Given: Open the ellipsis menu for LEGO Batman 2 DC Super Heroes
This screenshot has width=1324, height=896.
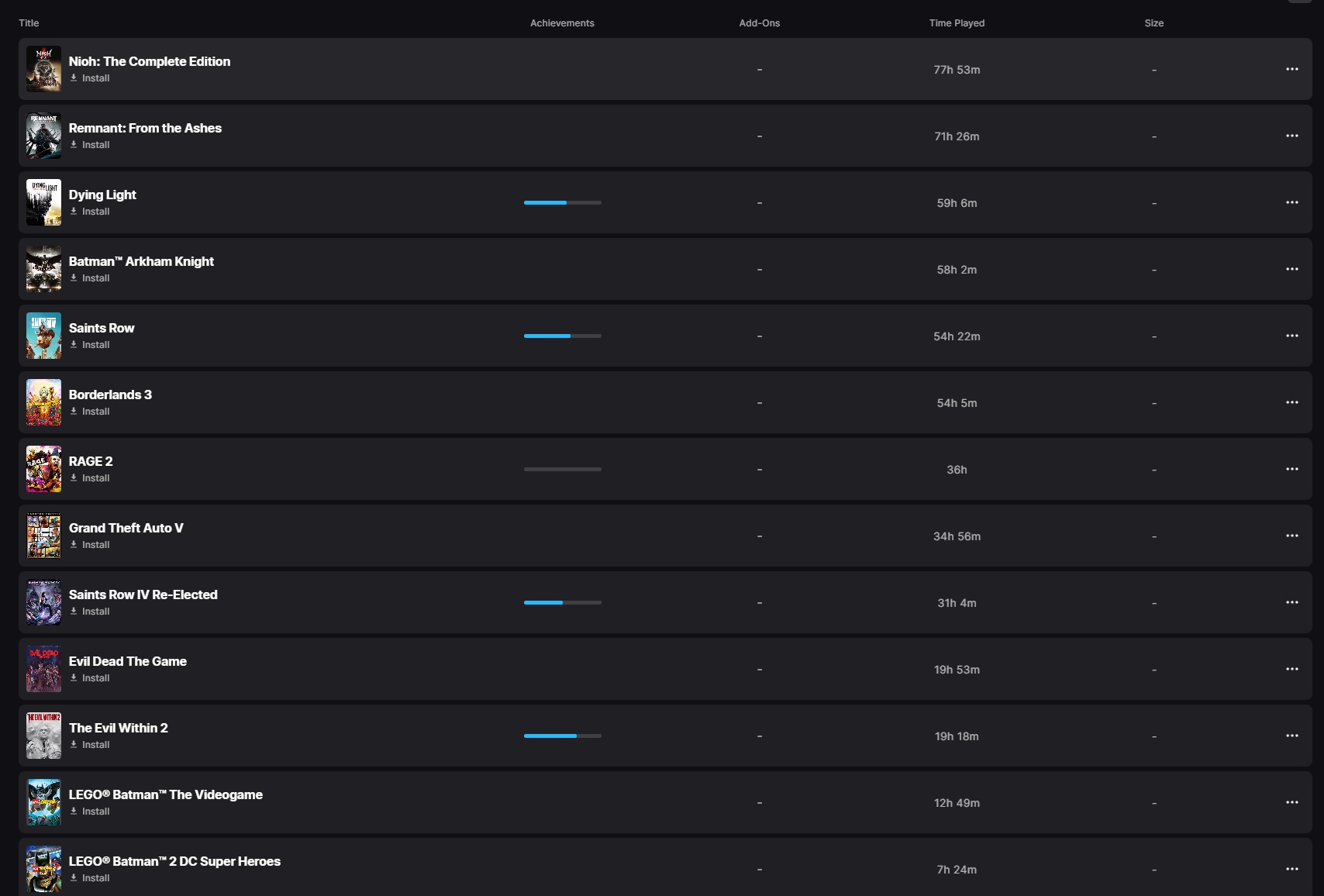Looking at the screenshot, I should pyautogui.click(x=1291, y=869).
